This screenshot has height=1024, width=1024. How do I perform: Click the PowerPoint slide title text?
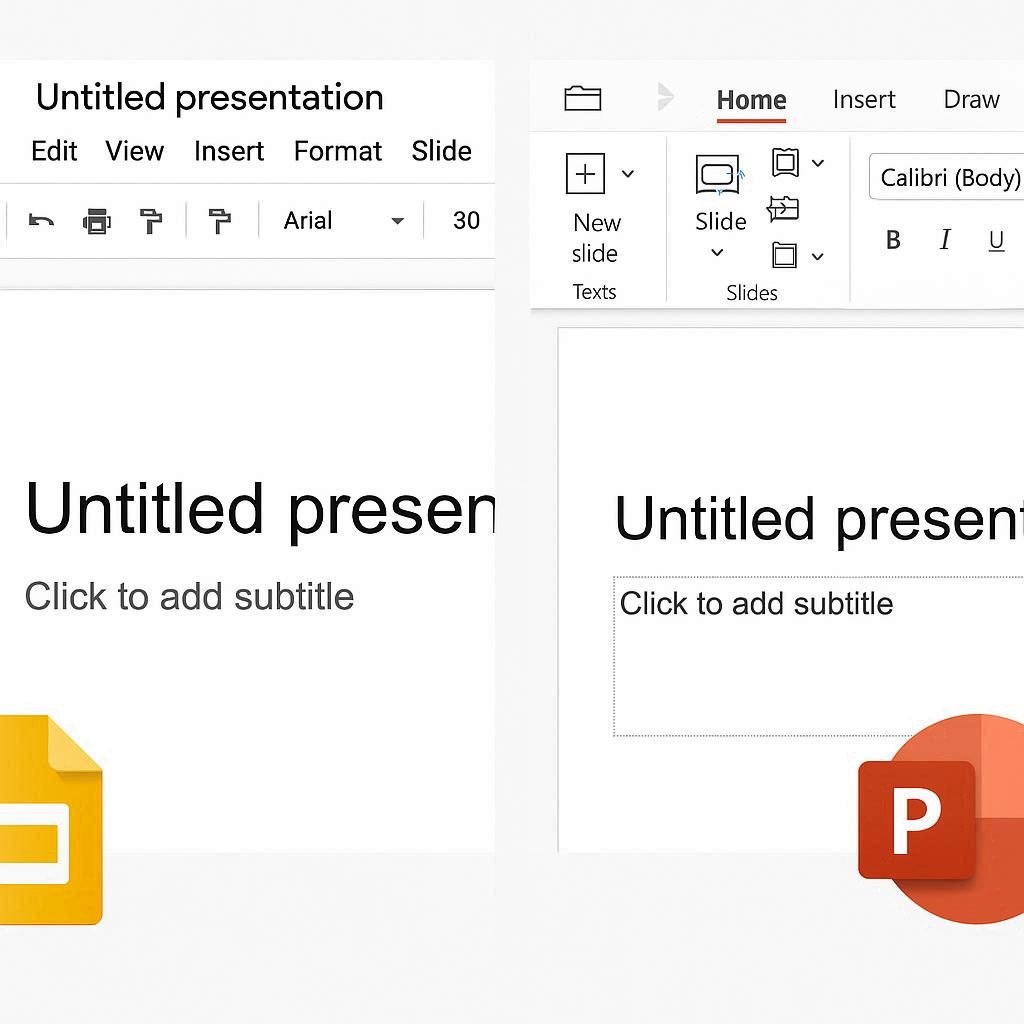pos(819,520)
